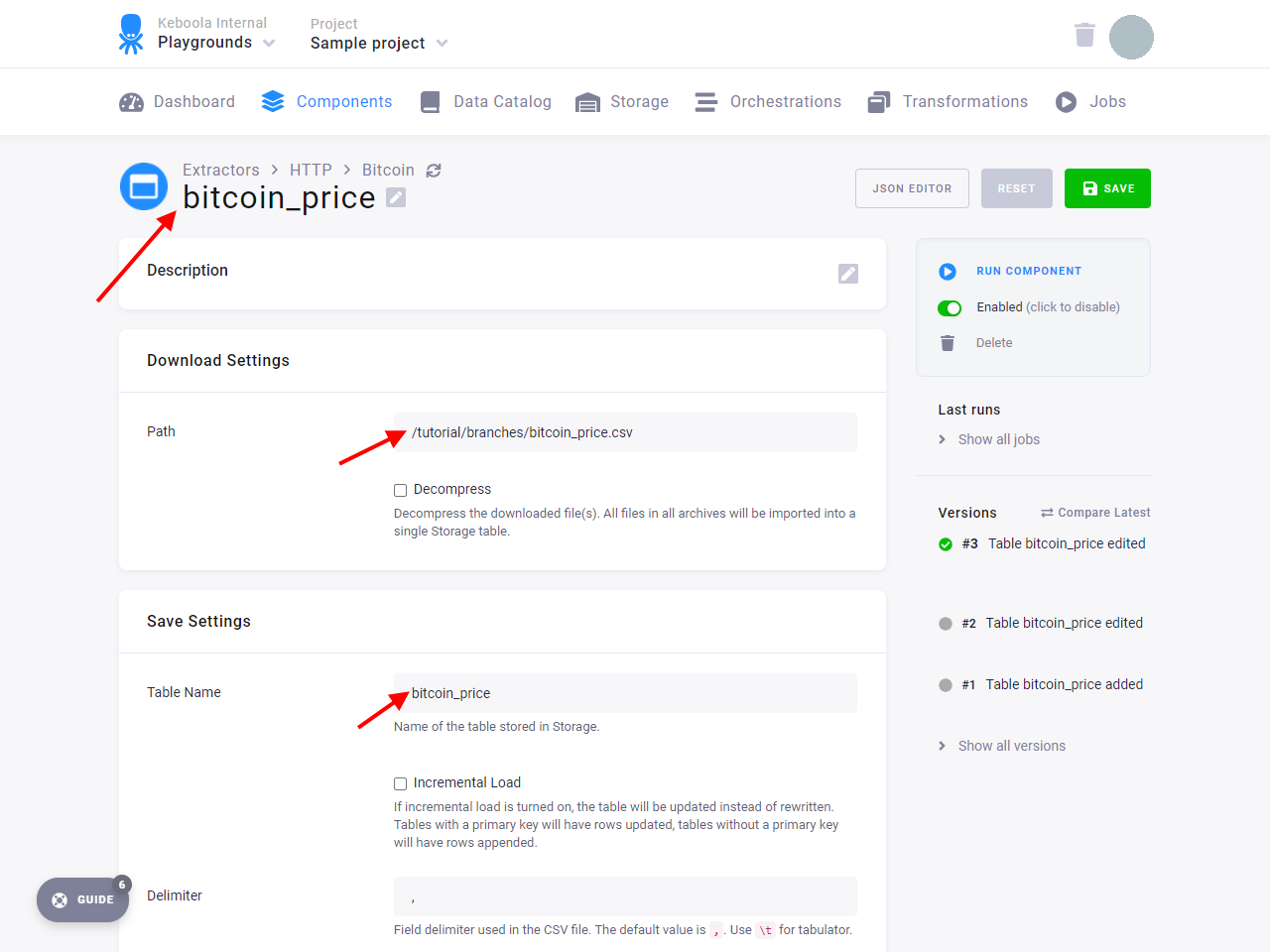Toggle the Enabled switch off
Viewport: 1270px width, 952px height.
pos(950,307)
